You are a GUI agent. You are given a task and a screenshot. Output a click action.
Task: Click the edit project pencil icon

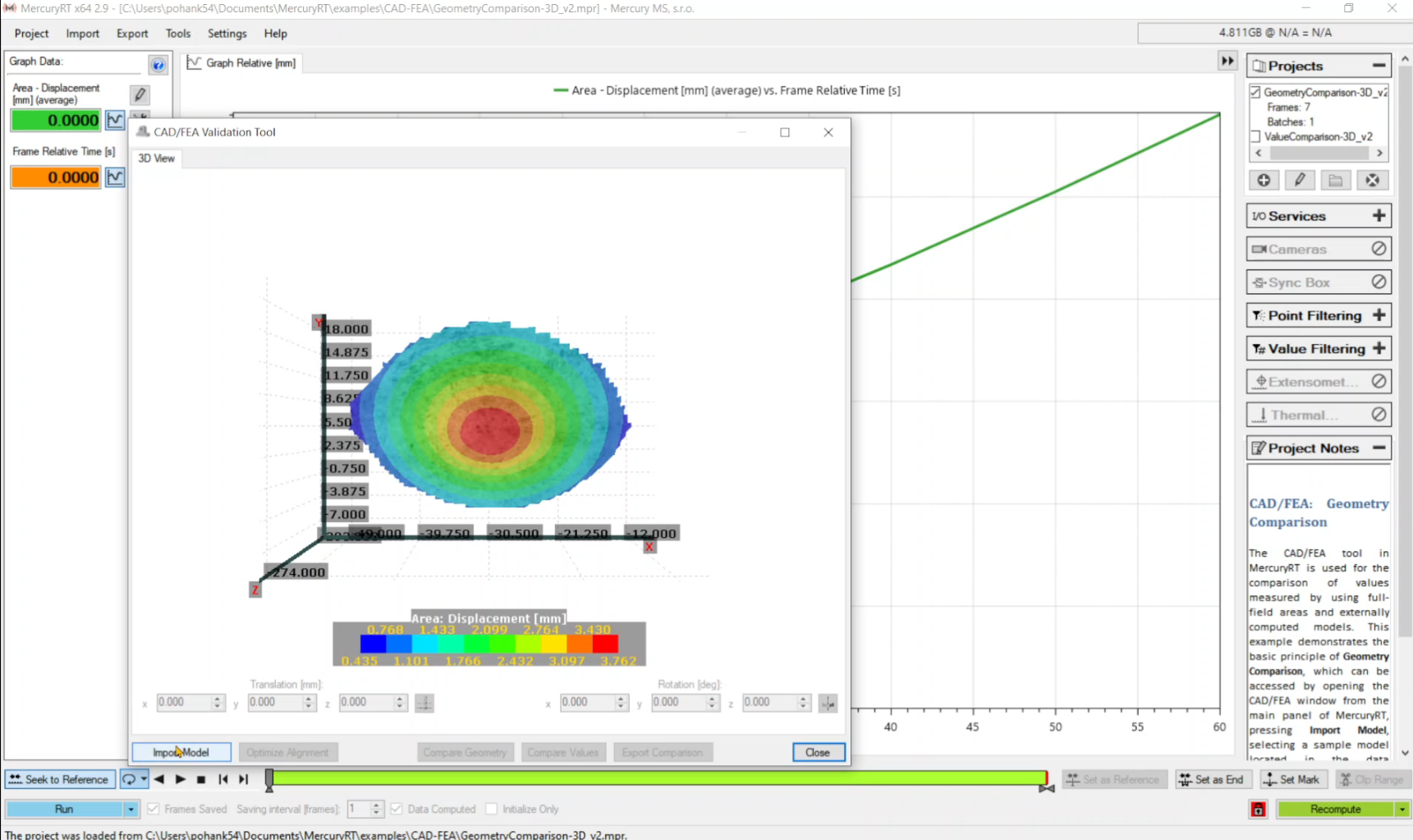[x=1300, y=181]
